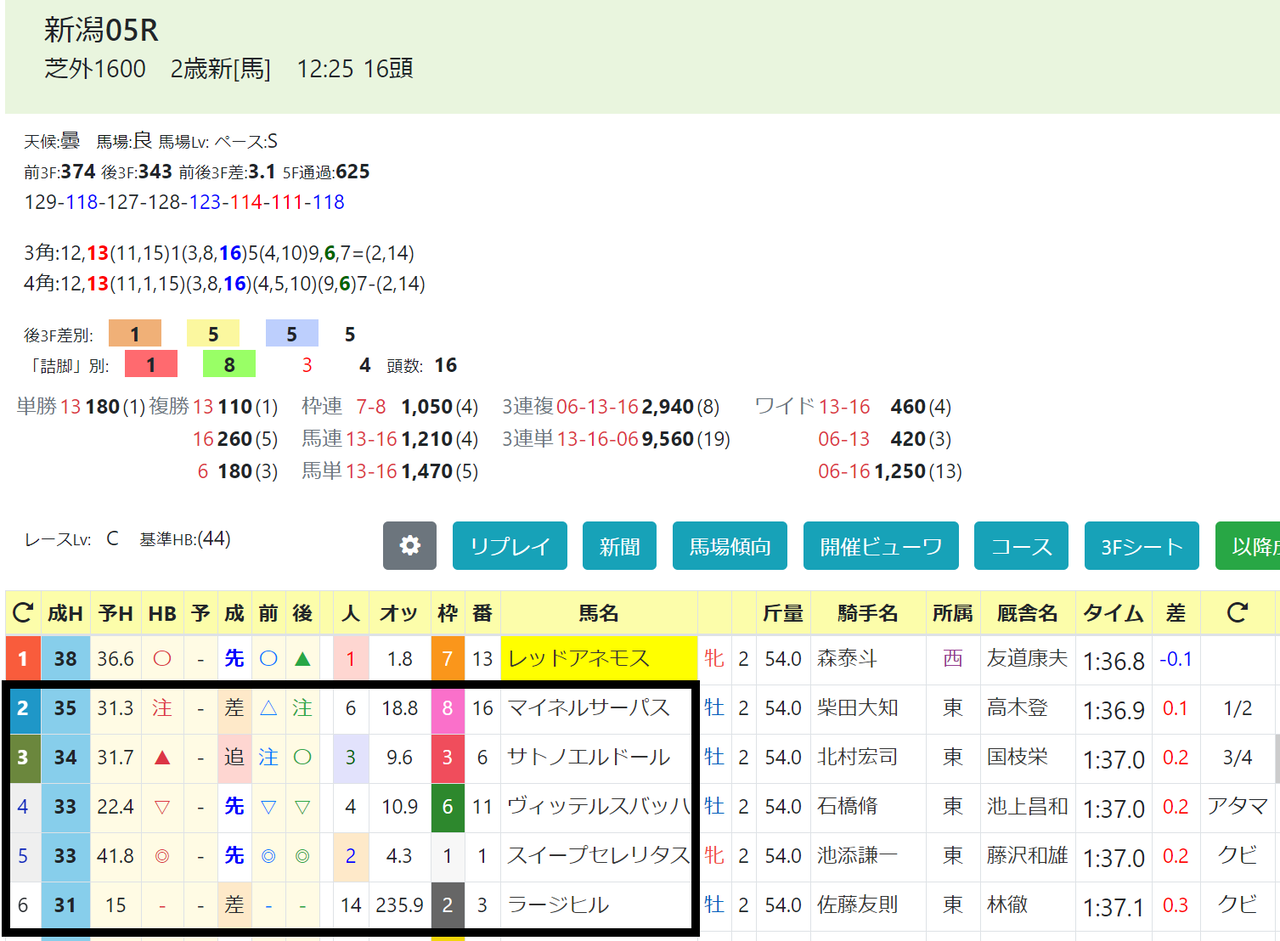Sort by the 厩舎名 stable column header
This screenshot has width=1280, height=941.
pos(1027,613)
